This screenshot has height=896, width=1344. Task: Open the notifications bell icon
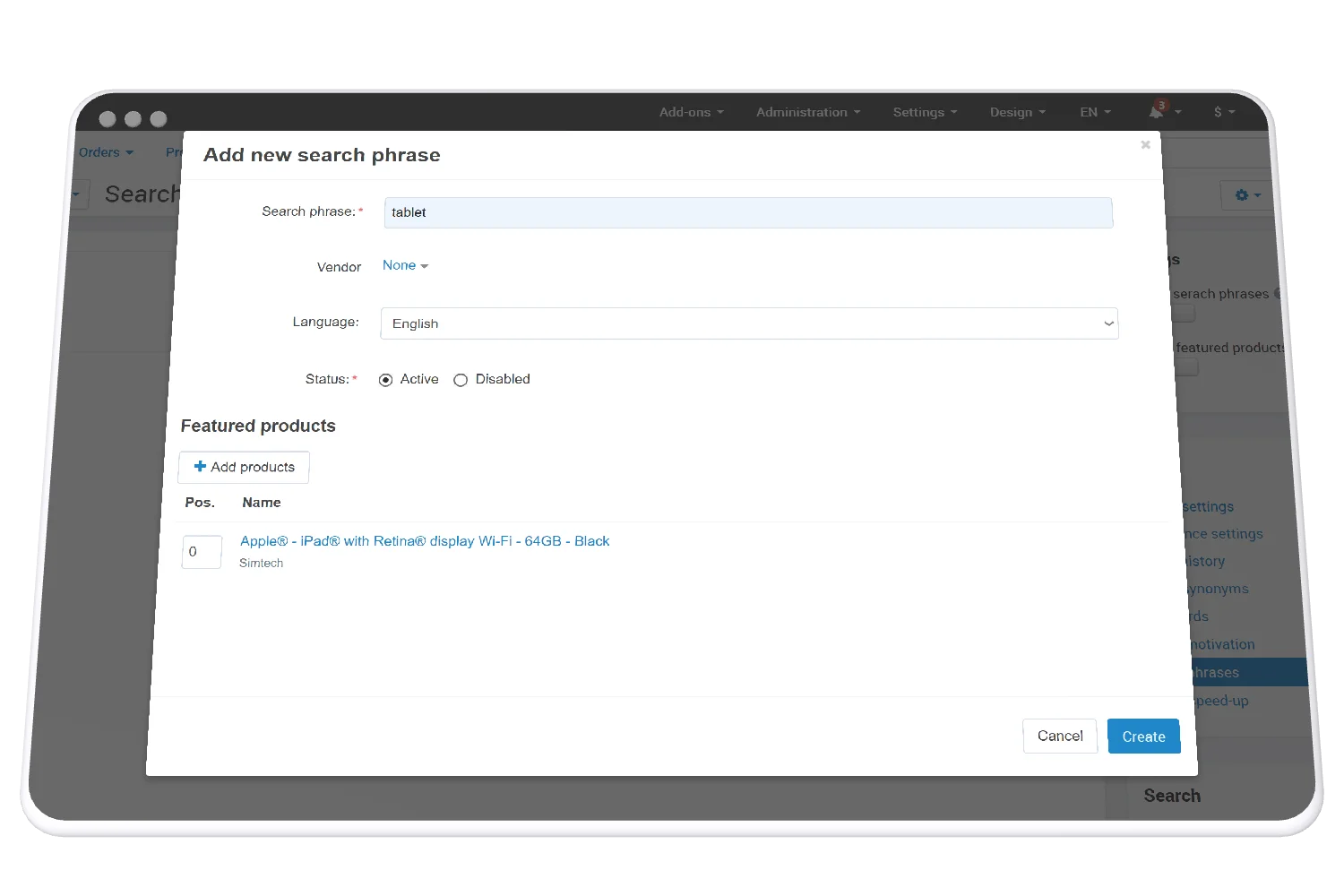(1158, 111)
